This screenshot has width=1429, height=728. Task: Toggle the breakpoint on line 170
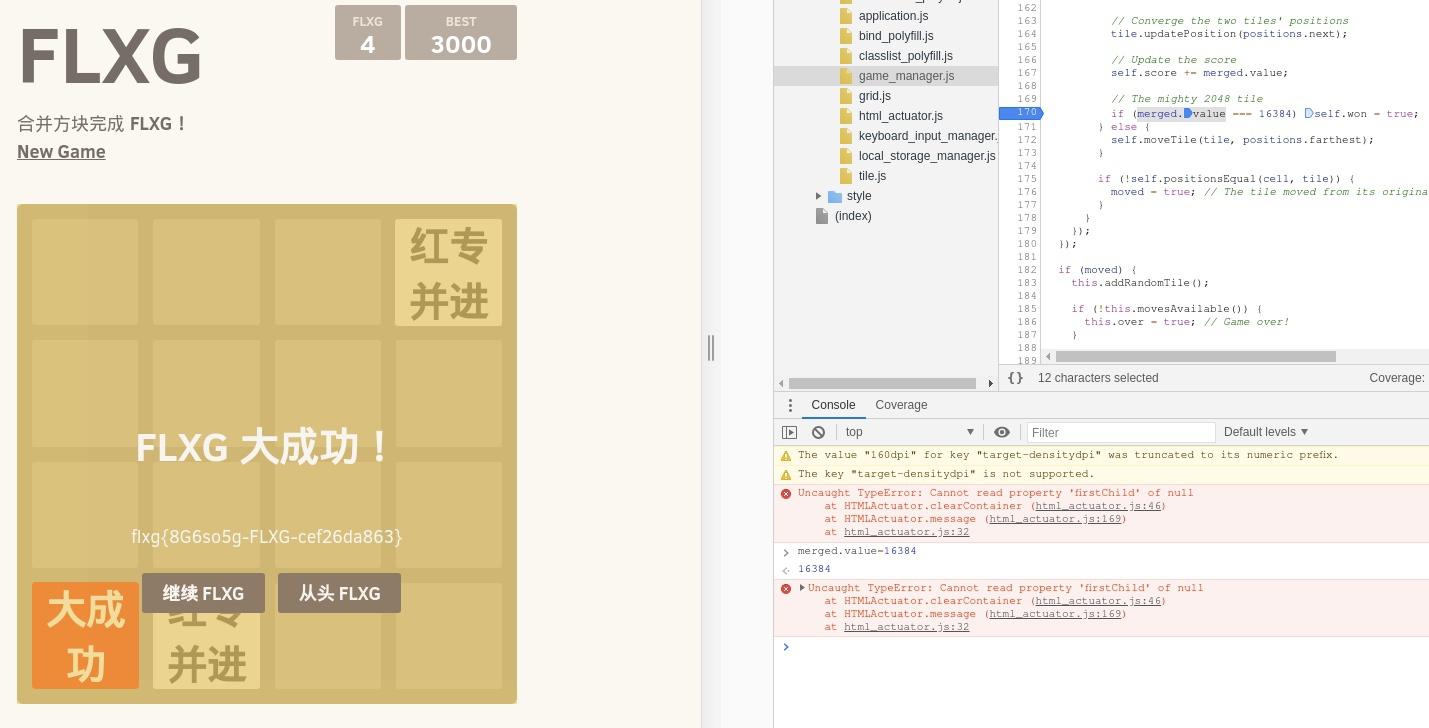point(1020,113)
